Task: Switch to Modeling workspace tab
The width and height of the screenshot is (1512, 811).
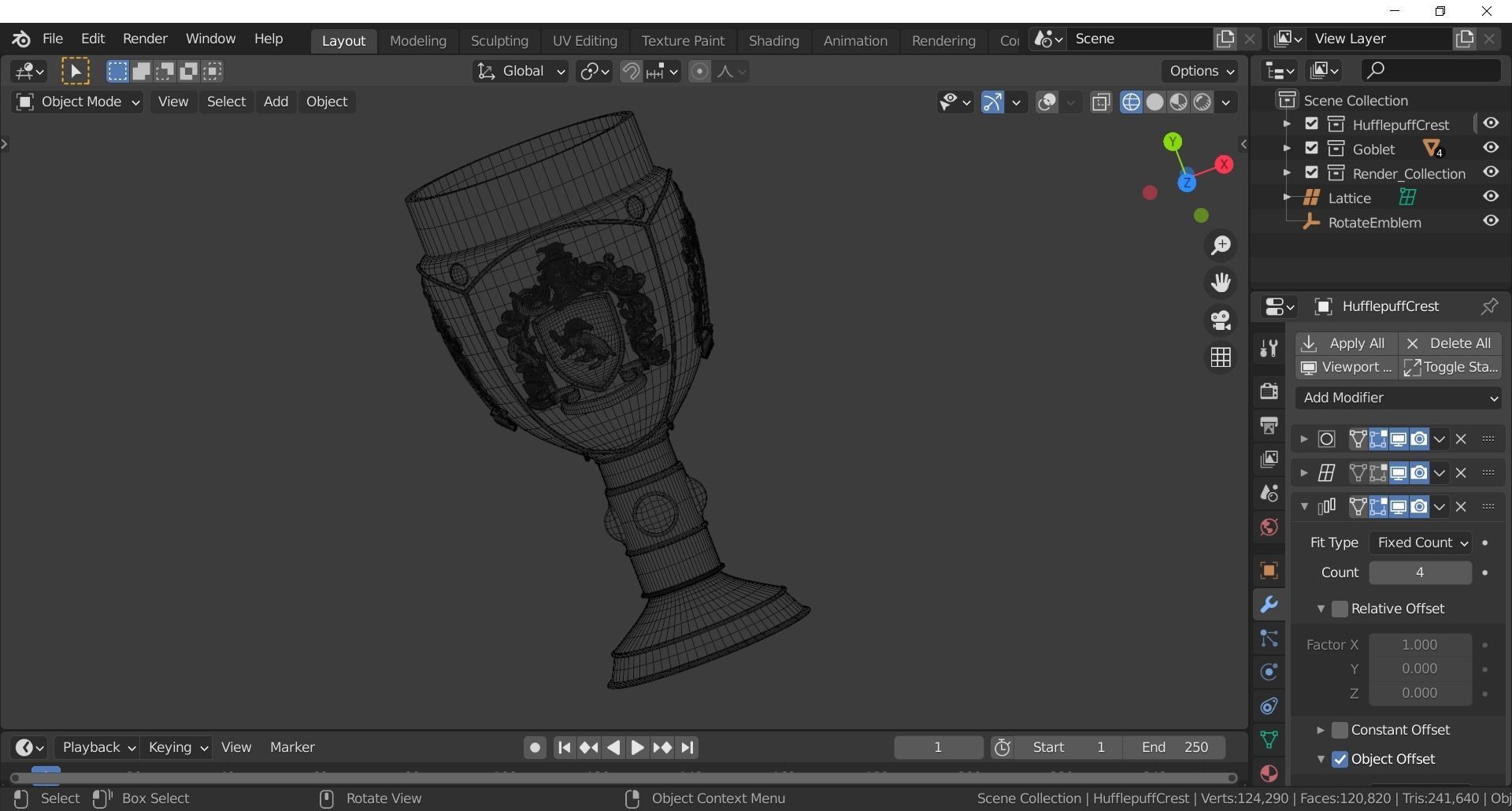Action: coord(417,40)
